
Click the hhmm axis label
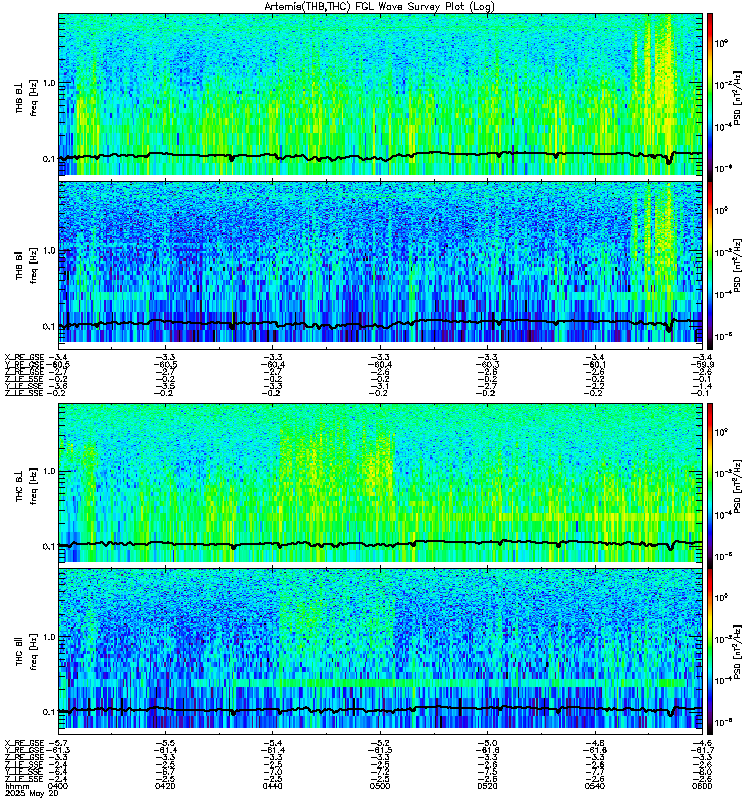click(x=17, y=786)
